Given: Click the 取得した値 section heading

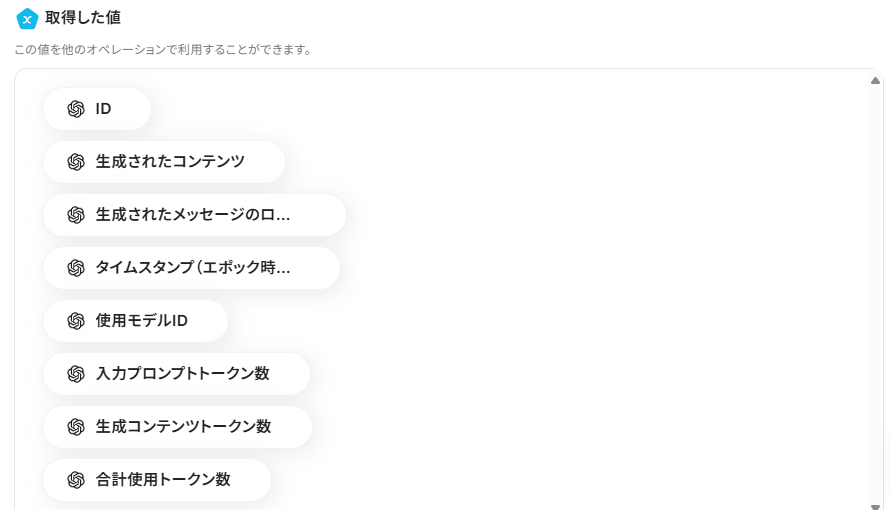Looking at the screenshot, I should click(x=83, y=18).
